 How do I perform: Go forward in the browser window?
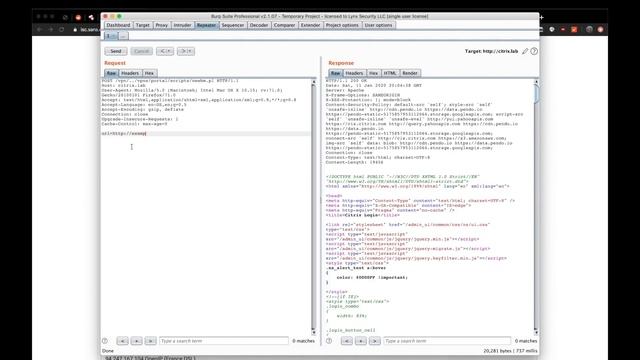[x=50, y=29]
